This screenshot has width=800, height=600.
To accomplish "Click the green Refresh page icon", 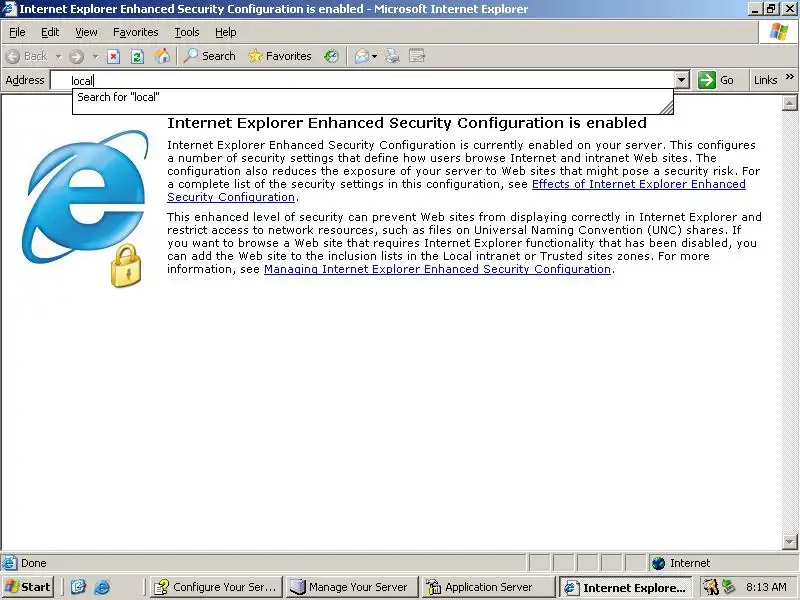I will (137, 56).
